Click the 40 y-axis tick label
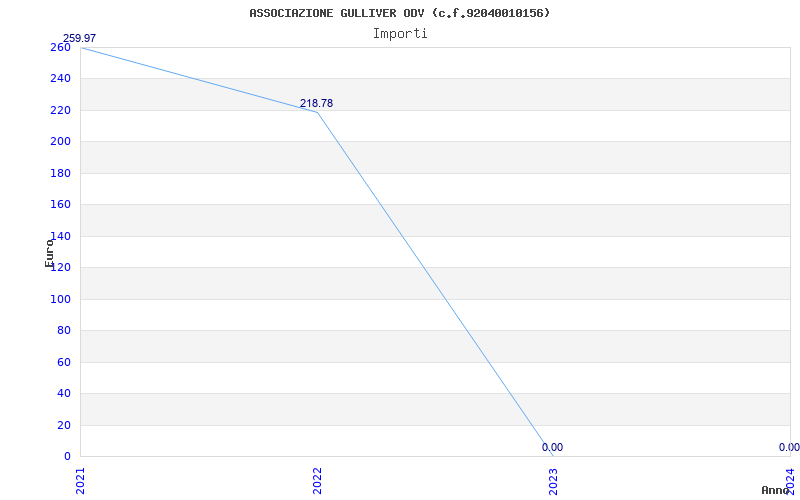 point(64,393)
